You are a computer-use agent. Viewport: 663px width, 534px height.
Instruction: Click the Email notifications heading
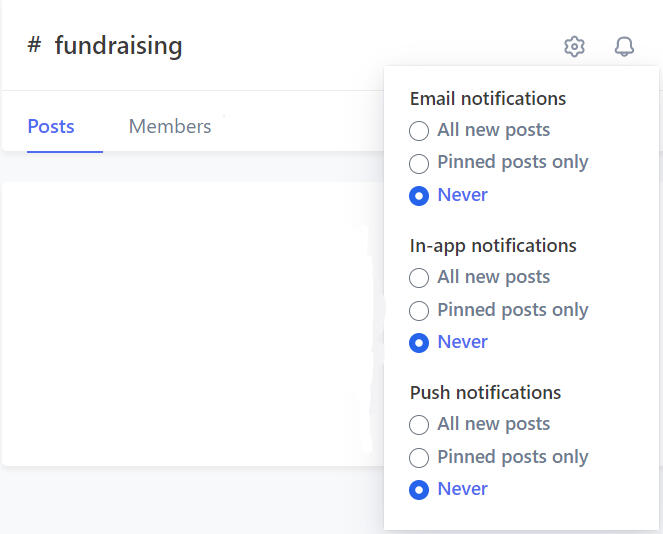[x=488, y=99]
